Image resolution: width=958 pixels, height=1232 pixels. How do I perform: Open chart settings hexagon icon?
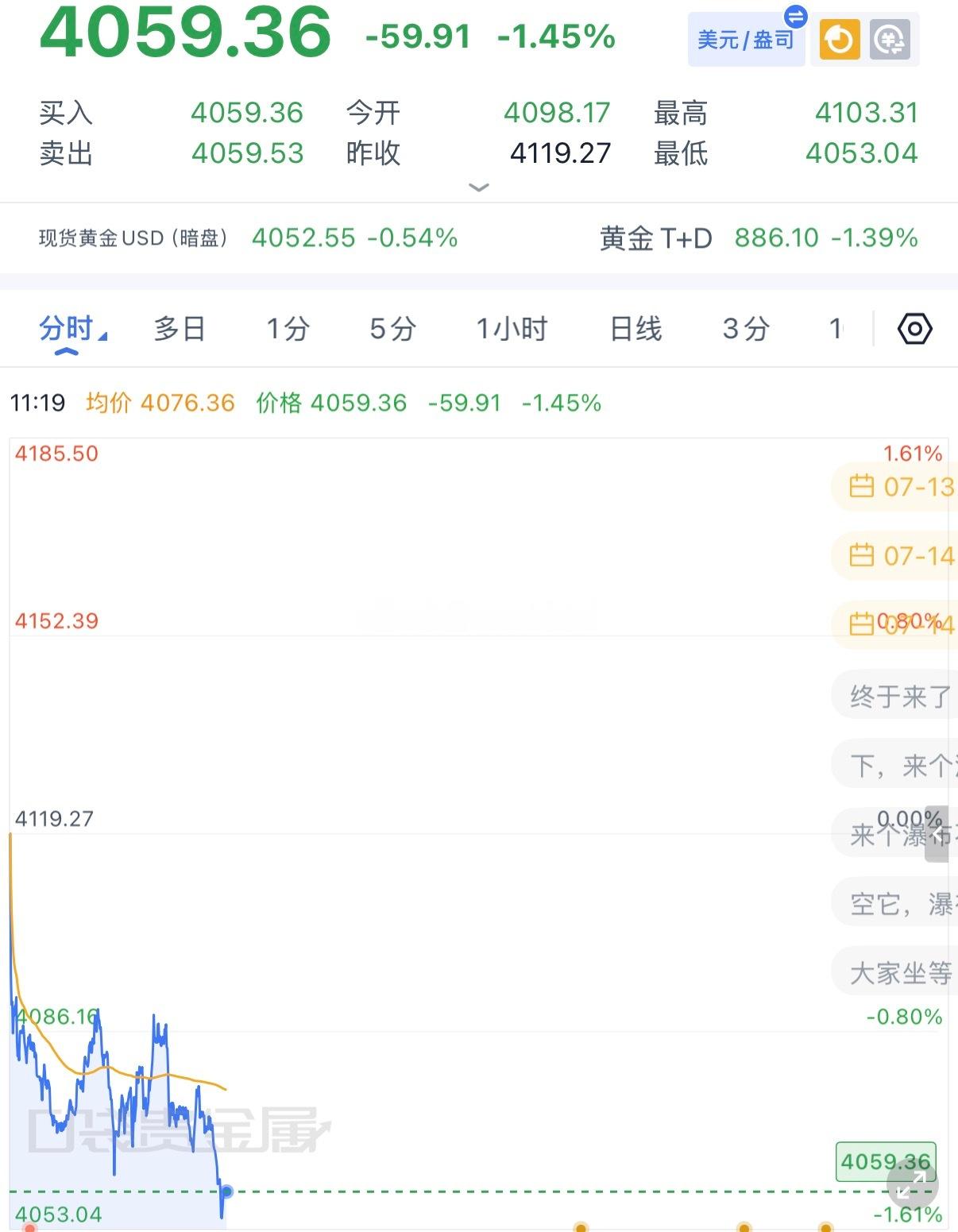click(914, 329)
